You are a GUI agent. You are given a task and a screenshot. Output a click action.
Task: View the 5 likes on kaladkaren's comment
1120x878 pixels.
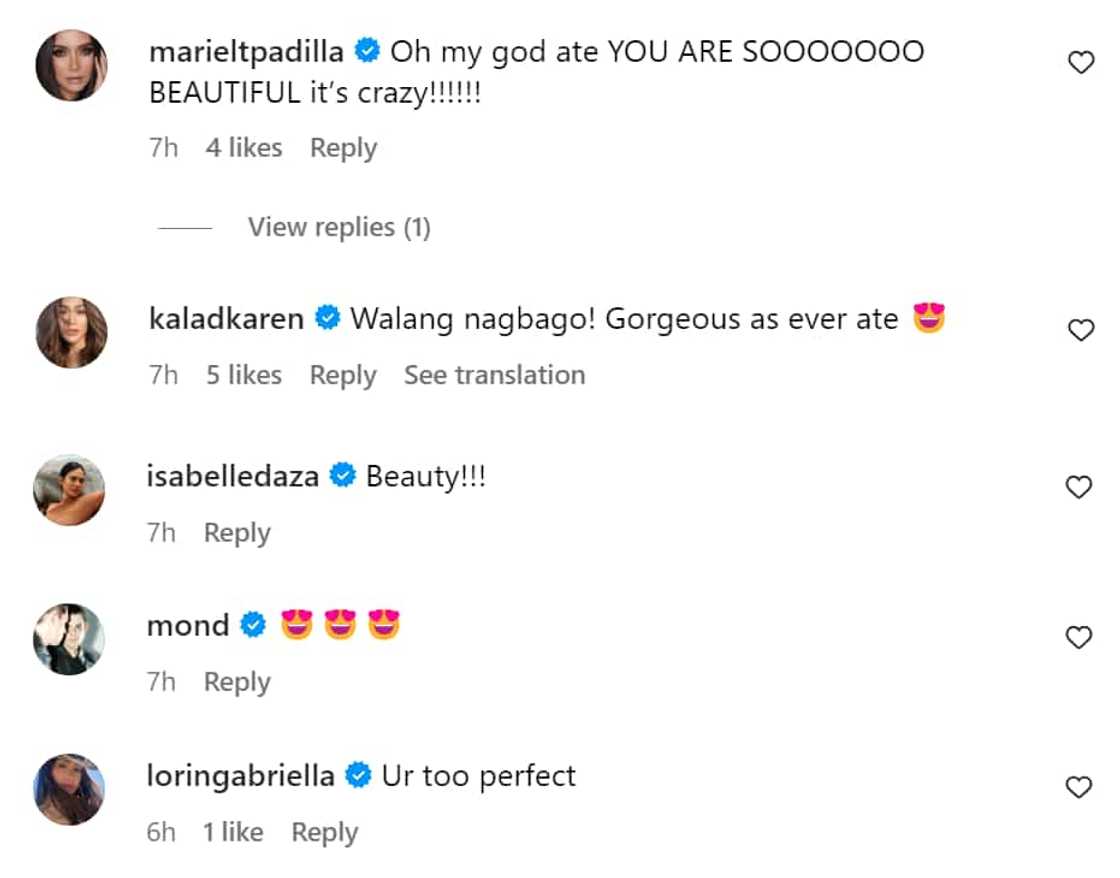coord(244,376)
